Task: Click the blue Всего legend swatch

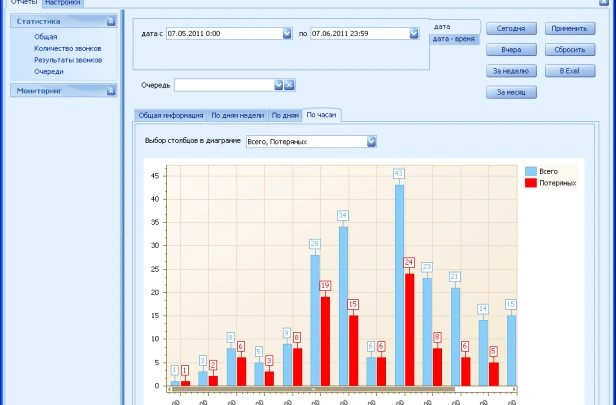Action: click(x=531, y=171)
